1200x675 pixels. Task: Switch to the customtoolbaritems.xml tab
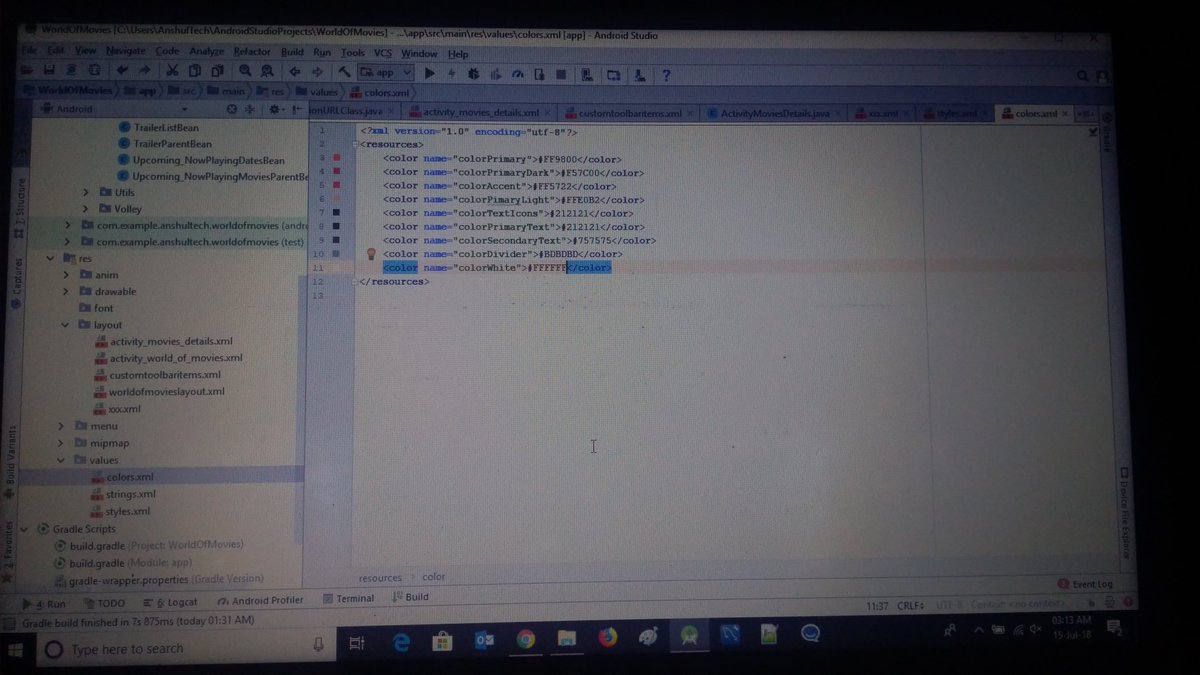[630, 113]
